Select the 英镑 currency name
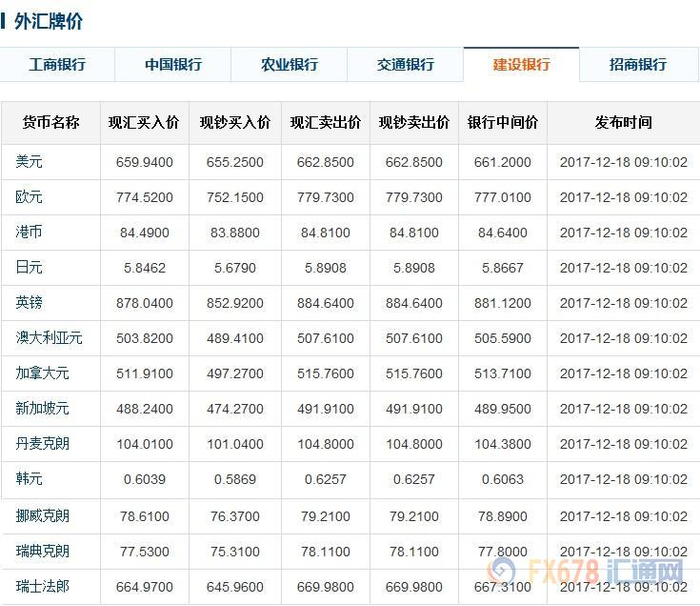This screenshot has width=700, height=606. 29,303
